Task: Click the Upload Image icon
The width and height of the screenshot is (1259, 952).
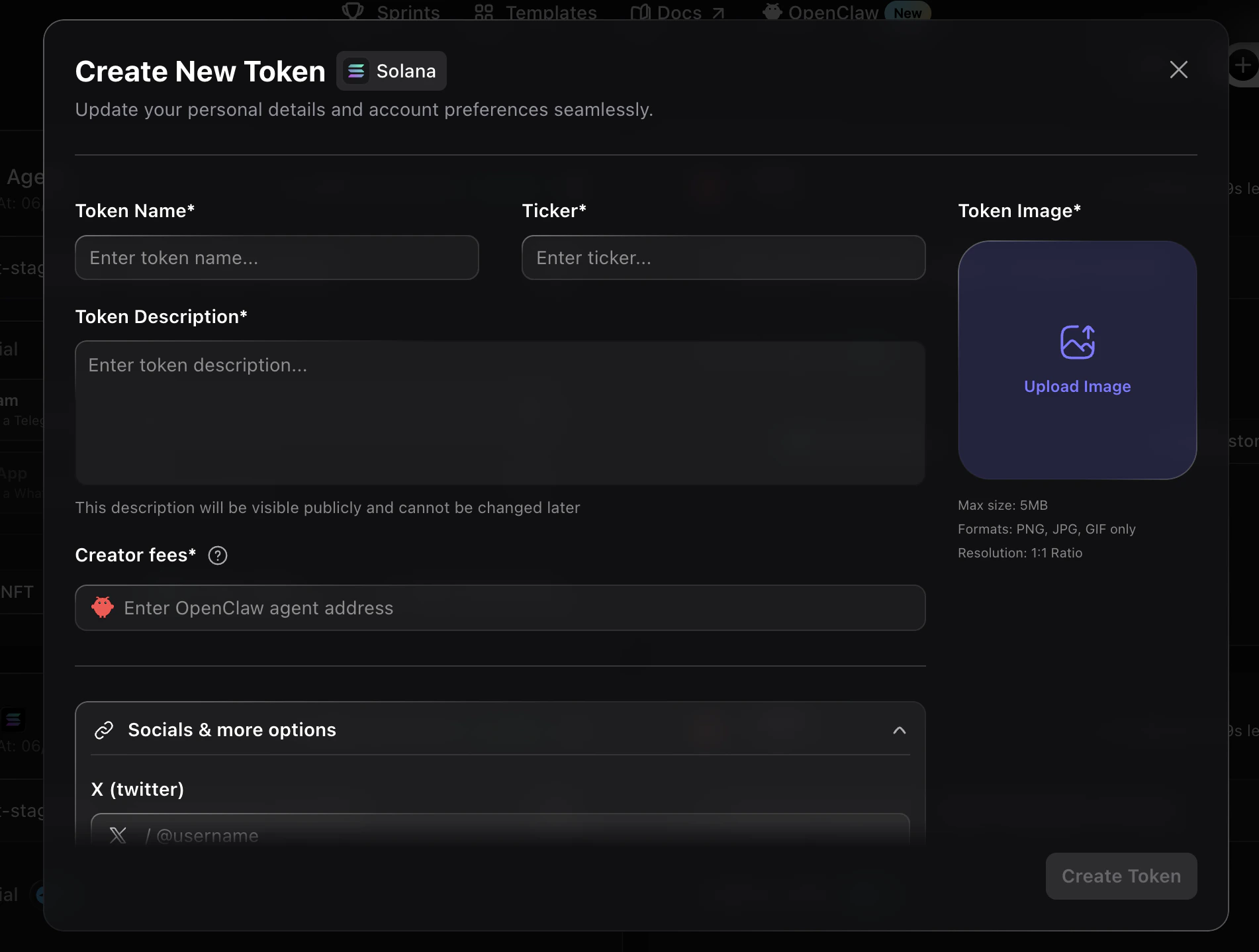Action: 1077,342
